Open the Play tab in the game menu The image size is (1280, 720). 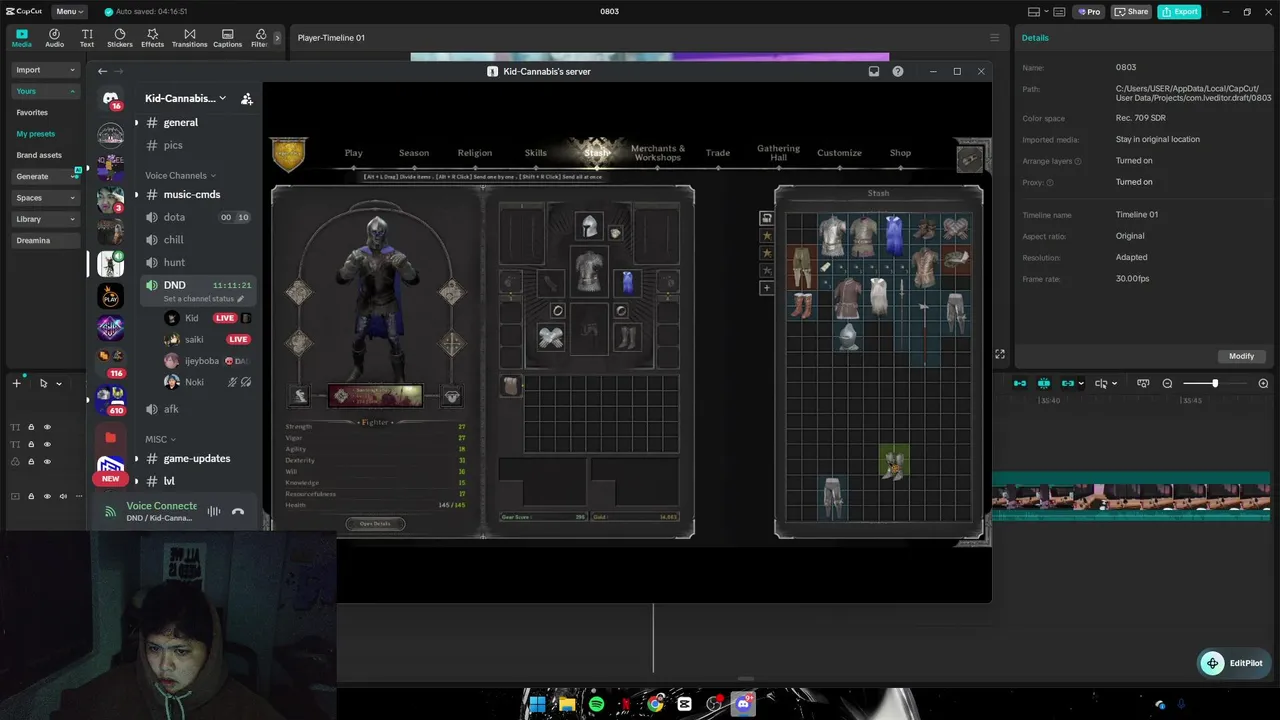tap(354, 153)
